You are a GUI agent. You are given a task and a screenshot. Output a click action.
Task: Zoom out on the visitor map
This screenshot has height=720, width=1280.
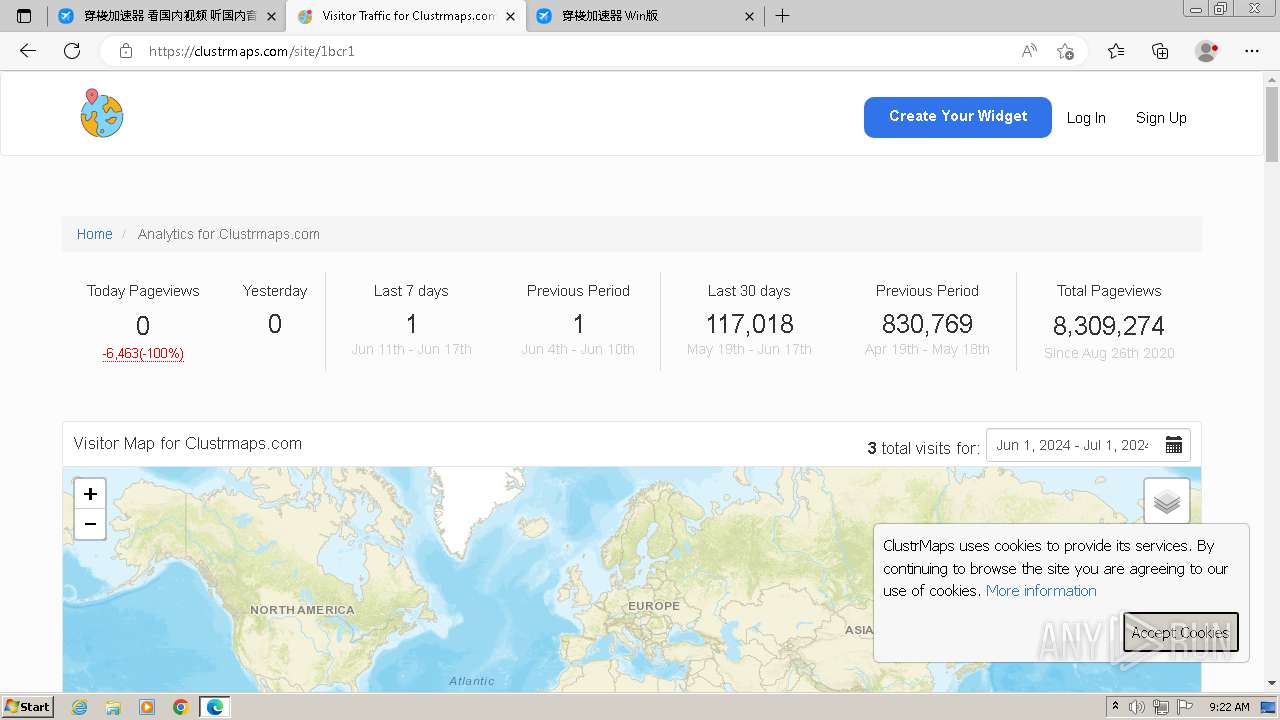tap(90, 524)
